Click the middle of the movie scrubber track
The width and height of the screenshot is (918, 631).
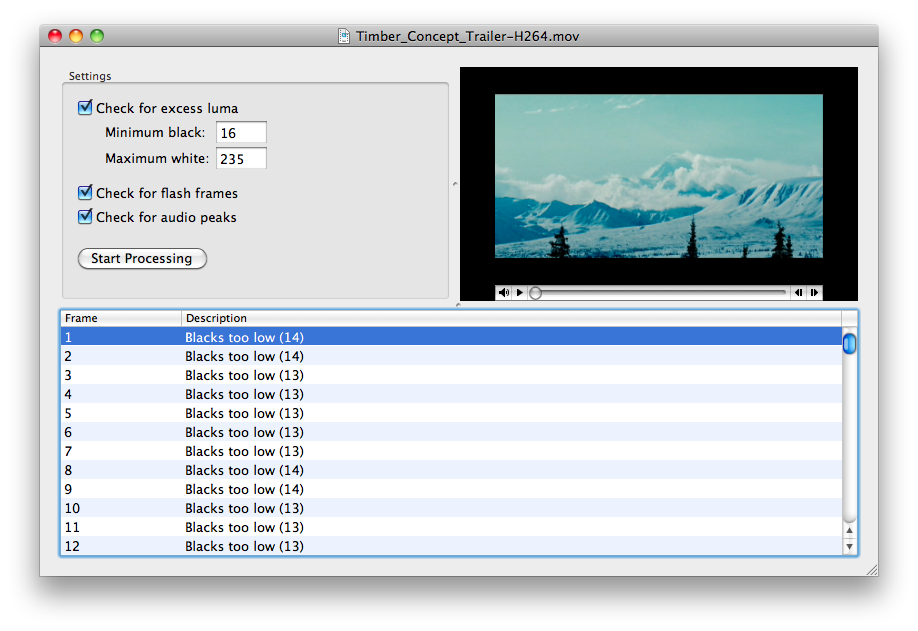(x=658, y=292)
